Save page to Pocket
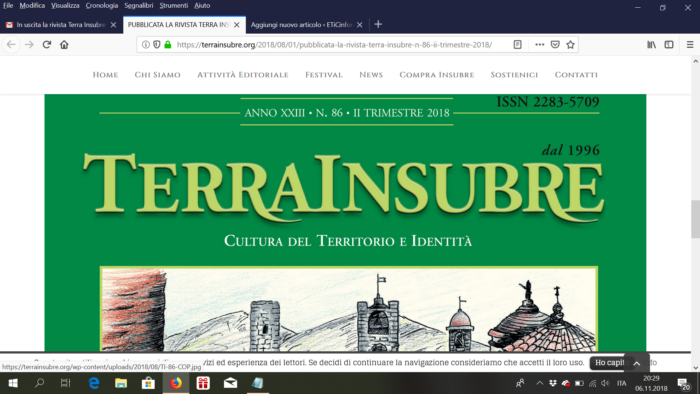Screen dimensions: 700x394 pyautogui.click(x=555, y=45)
